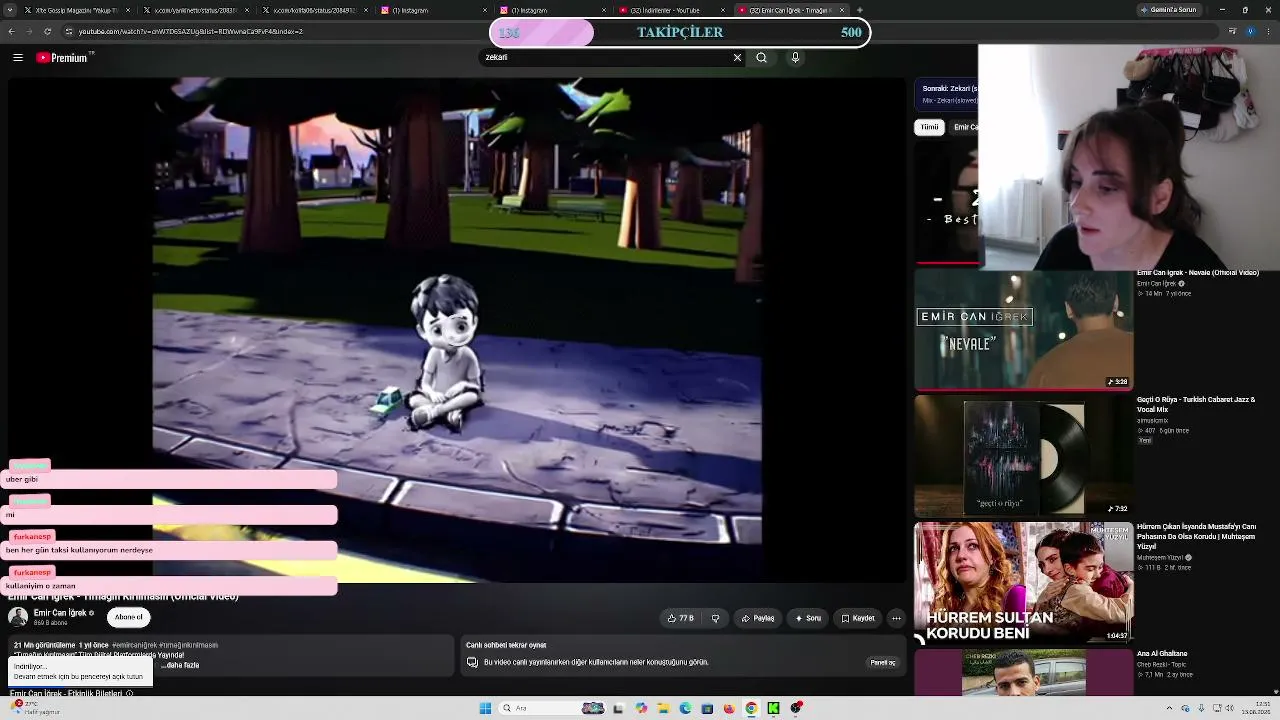Open Emir Can İğrek channel avatar
The width and height of the screenshot is (1280, 720).
18,617
